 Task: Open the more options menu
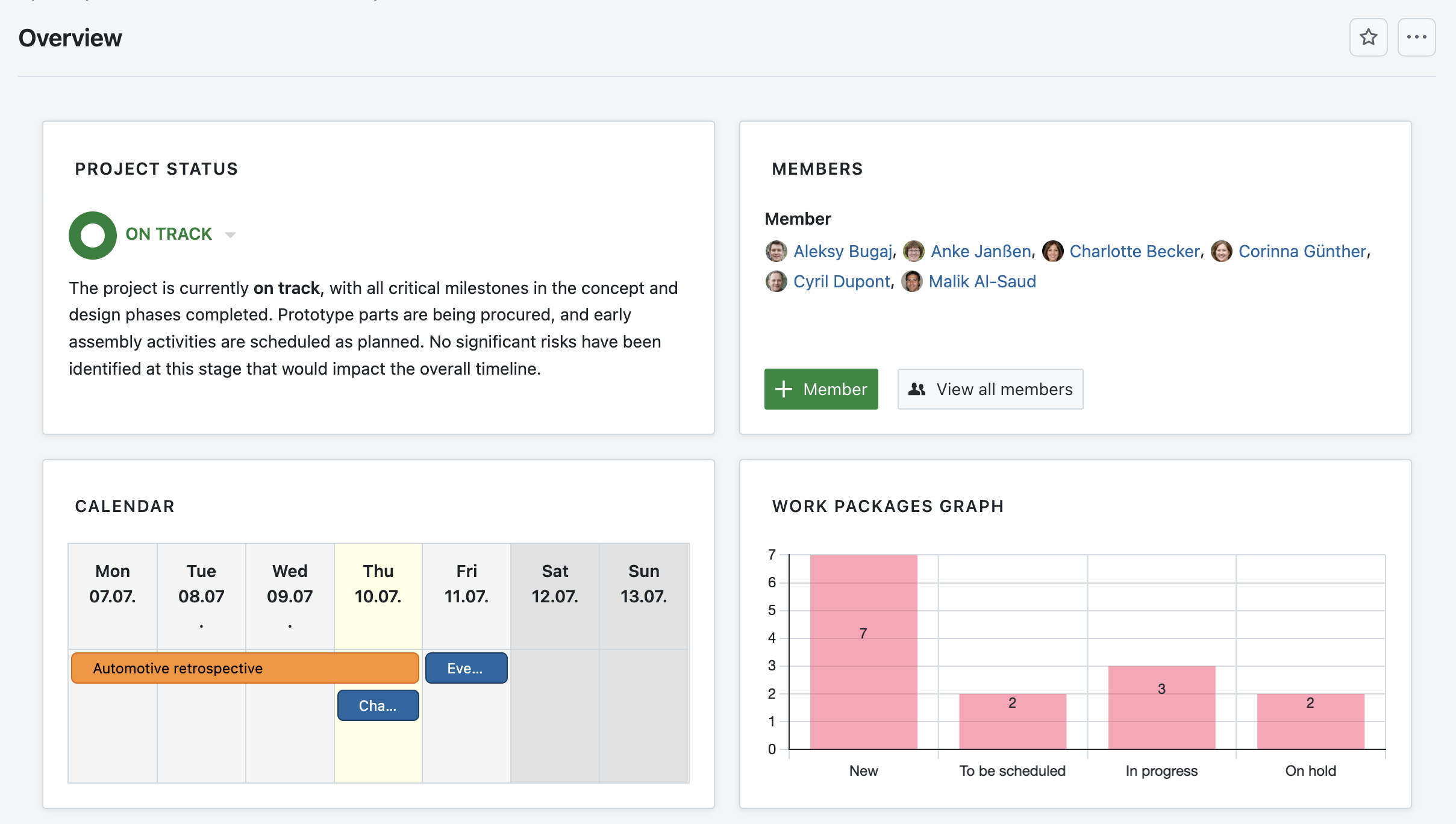click(1416, 37)
